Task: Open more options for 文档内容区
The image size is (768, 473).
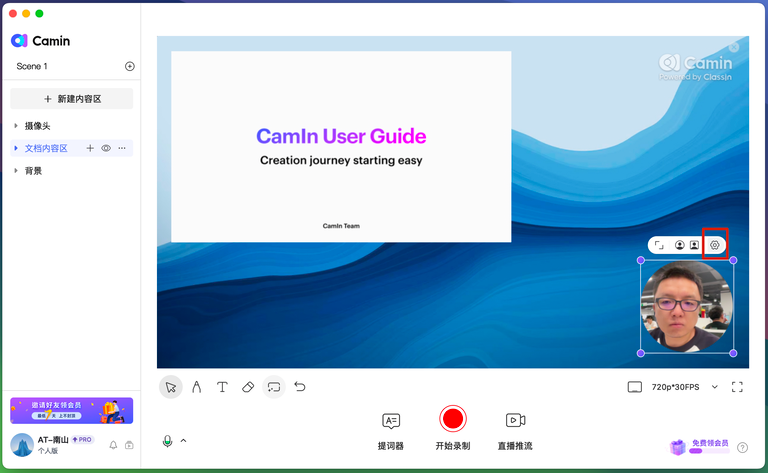Action: pos(122,148)
